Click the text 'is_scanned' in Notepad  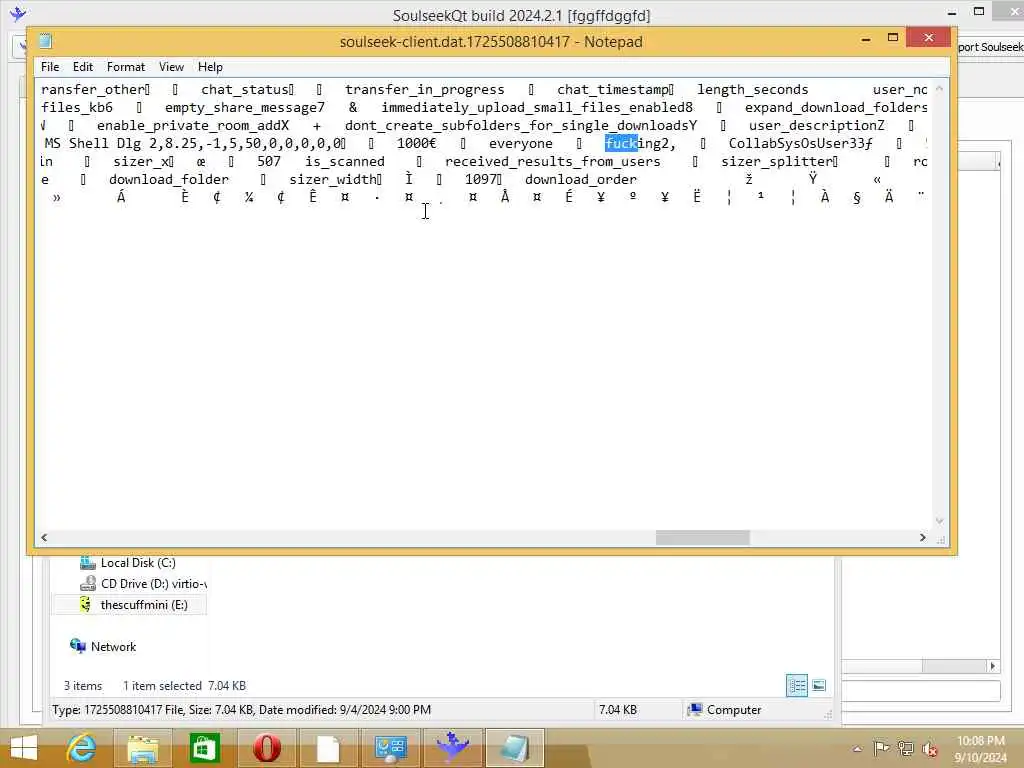click(x=345, y=161)
